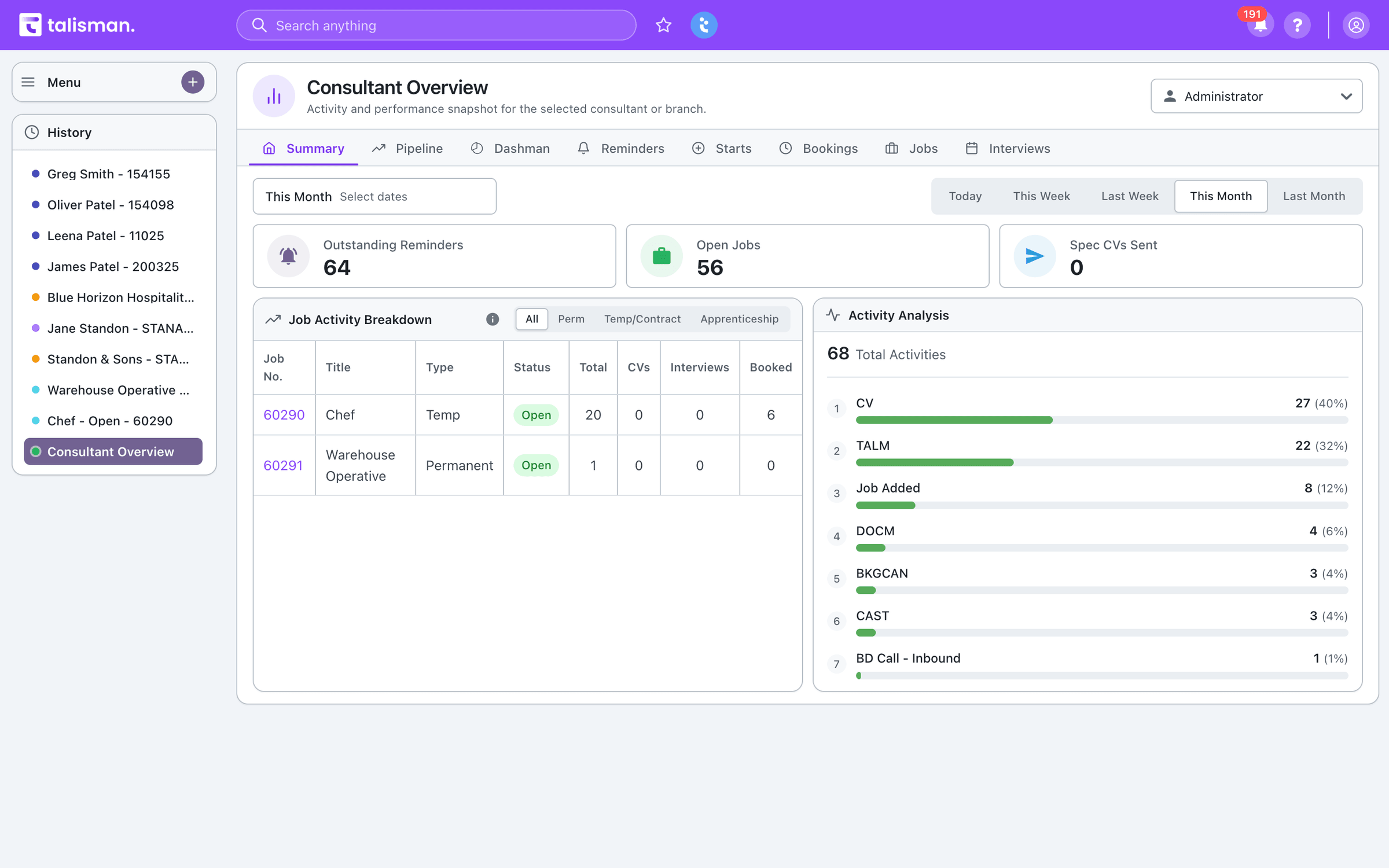The image size is (1389, 868).
Task: Click the Open status badge for Warehouse Operative
Action: (536, 465)
